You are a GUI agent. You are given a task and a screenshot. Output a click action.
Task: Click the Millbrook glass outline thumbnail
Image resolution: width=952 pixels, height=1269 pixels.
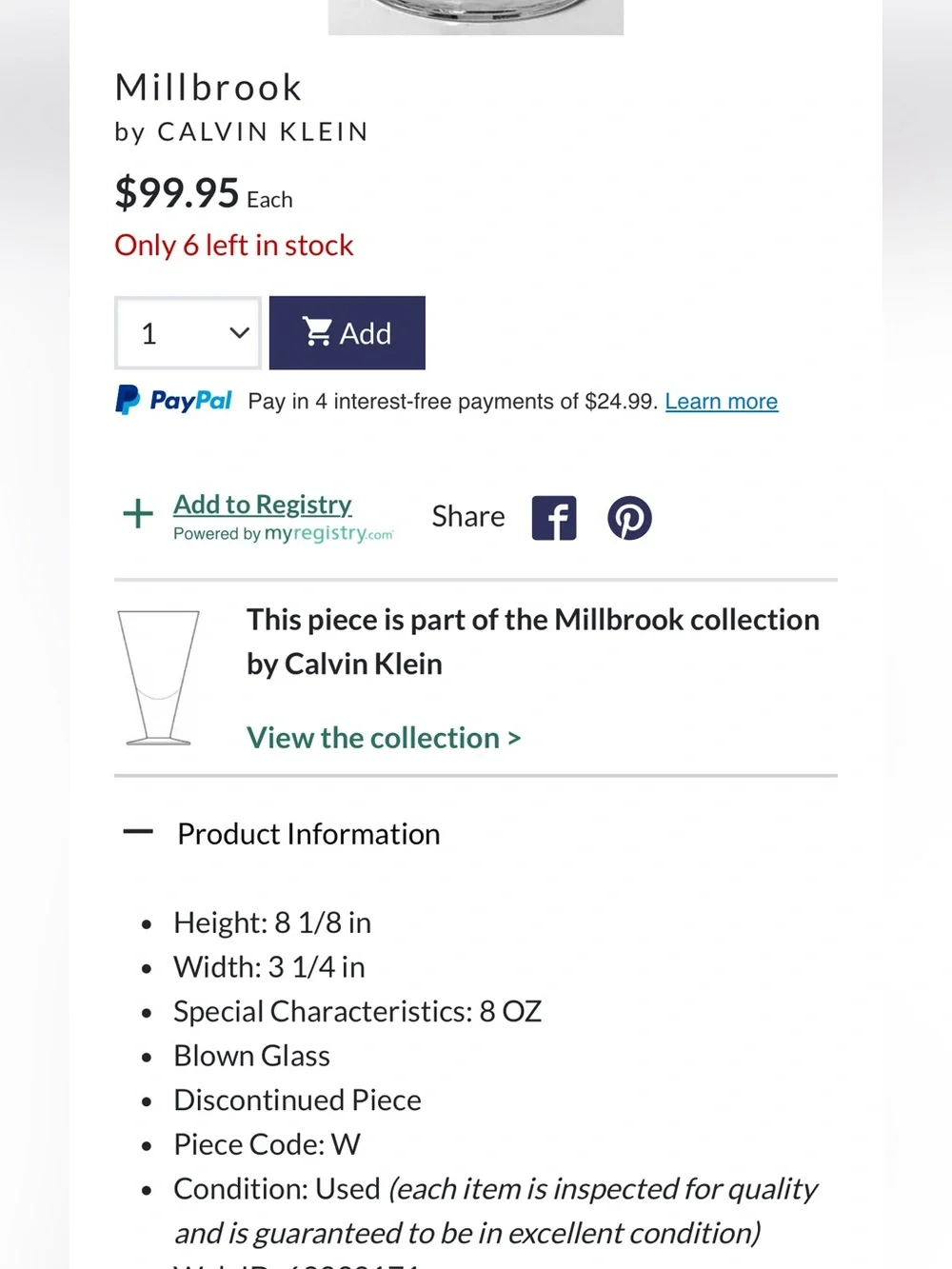coord(158,678)
